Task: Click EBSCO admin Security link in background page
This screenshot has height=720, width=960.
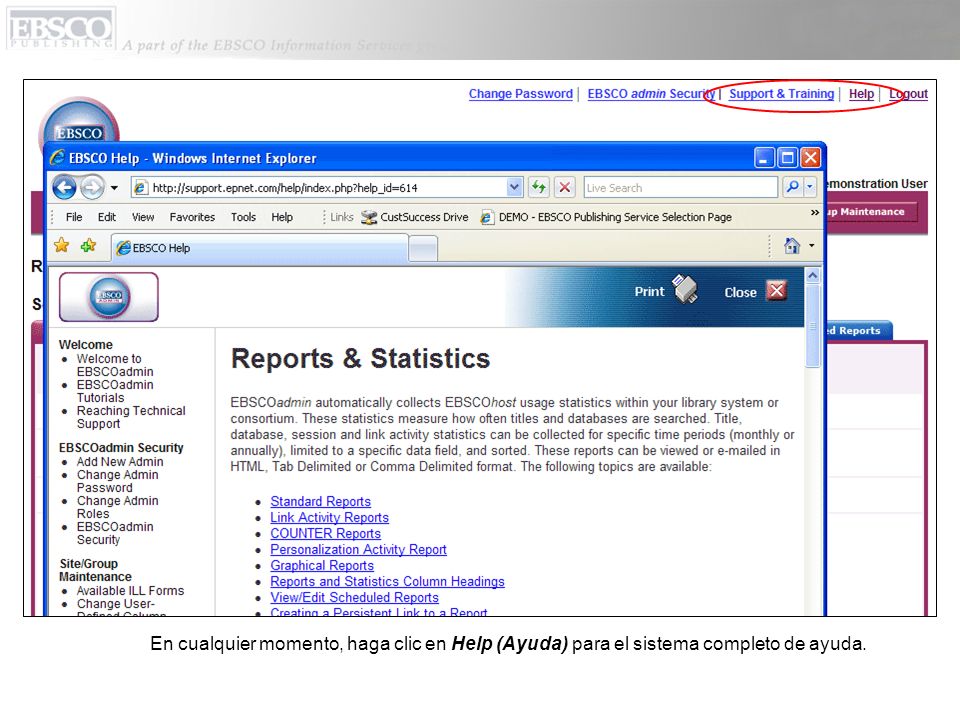Action: point(651,94)
